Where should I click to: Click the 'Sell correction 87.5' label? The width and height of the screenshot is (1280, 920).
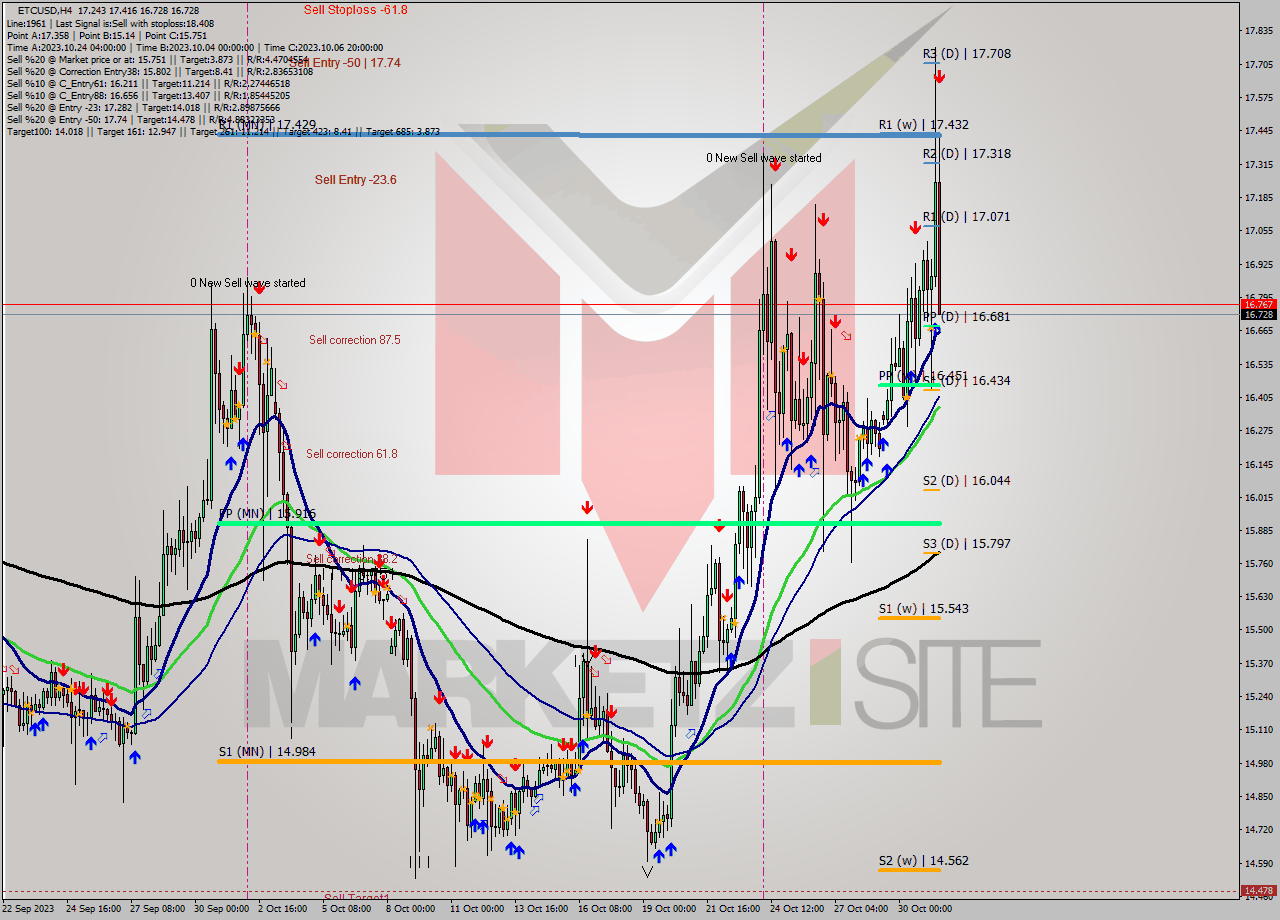354,340
